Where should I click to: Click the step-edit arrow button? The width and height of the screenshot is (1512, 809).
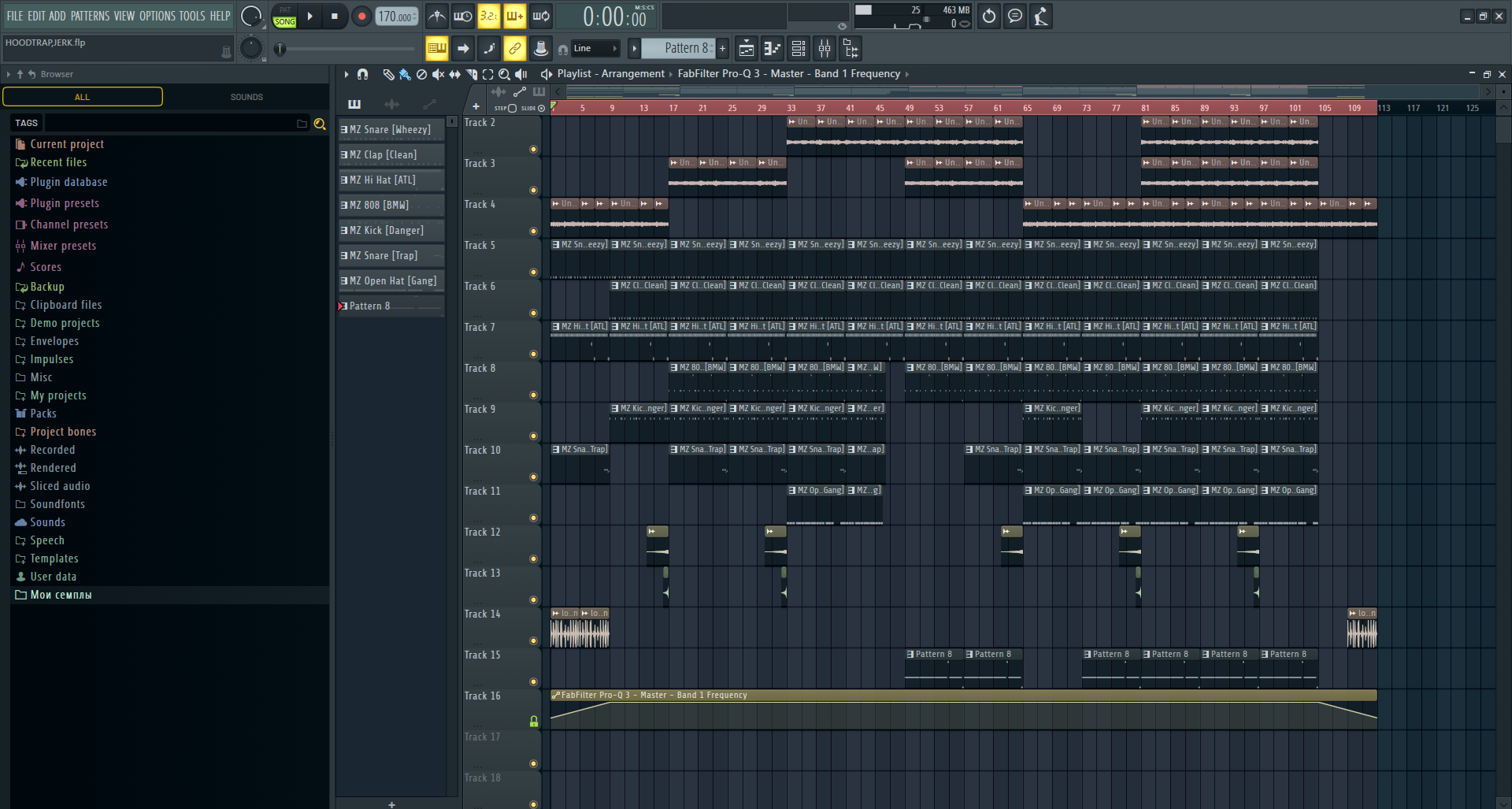[x=463, y=49]
